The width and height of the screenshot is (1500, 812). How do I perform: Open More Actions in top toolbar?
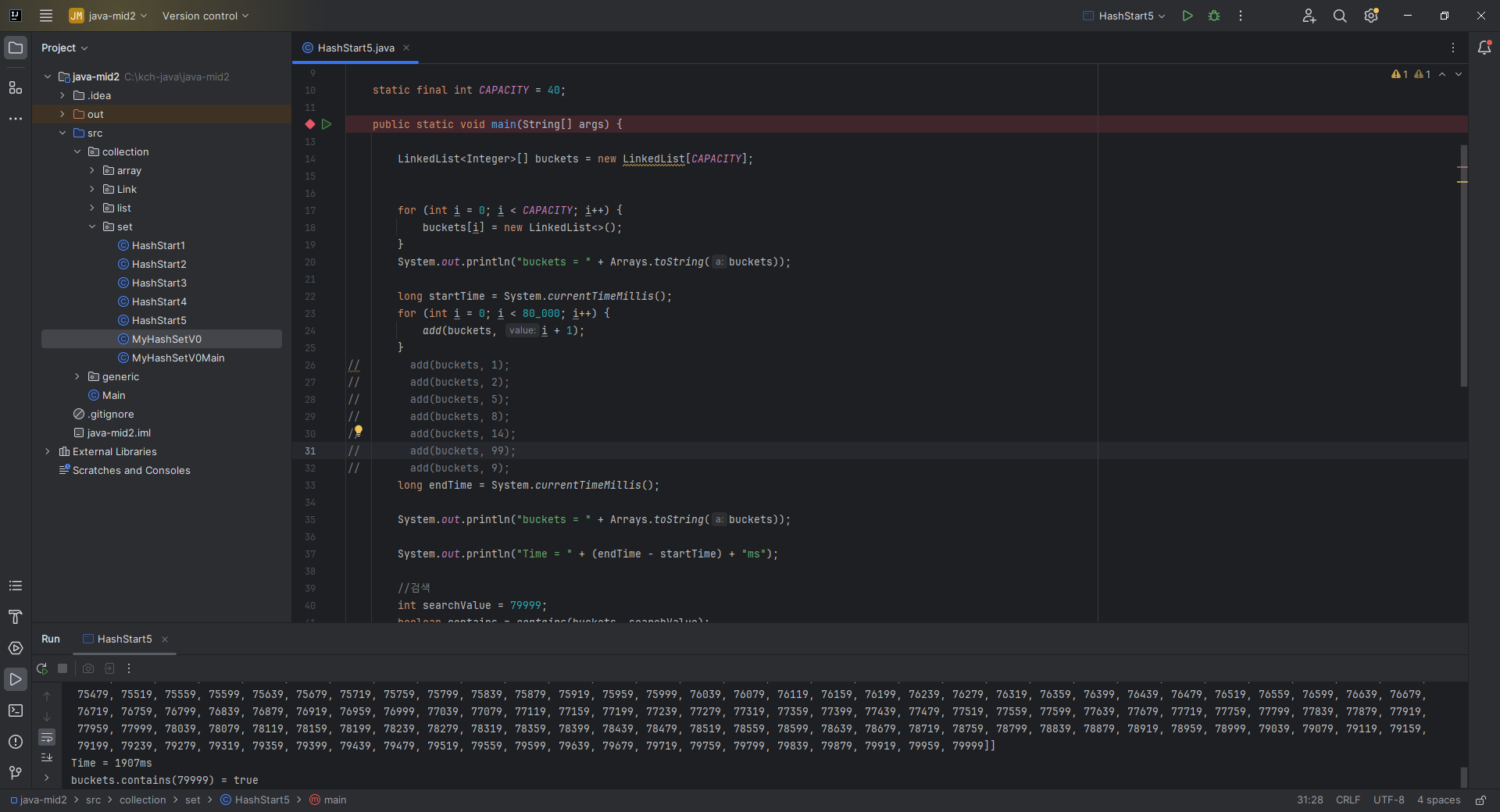click(1241, 16)
